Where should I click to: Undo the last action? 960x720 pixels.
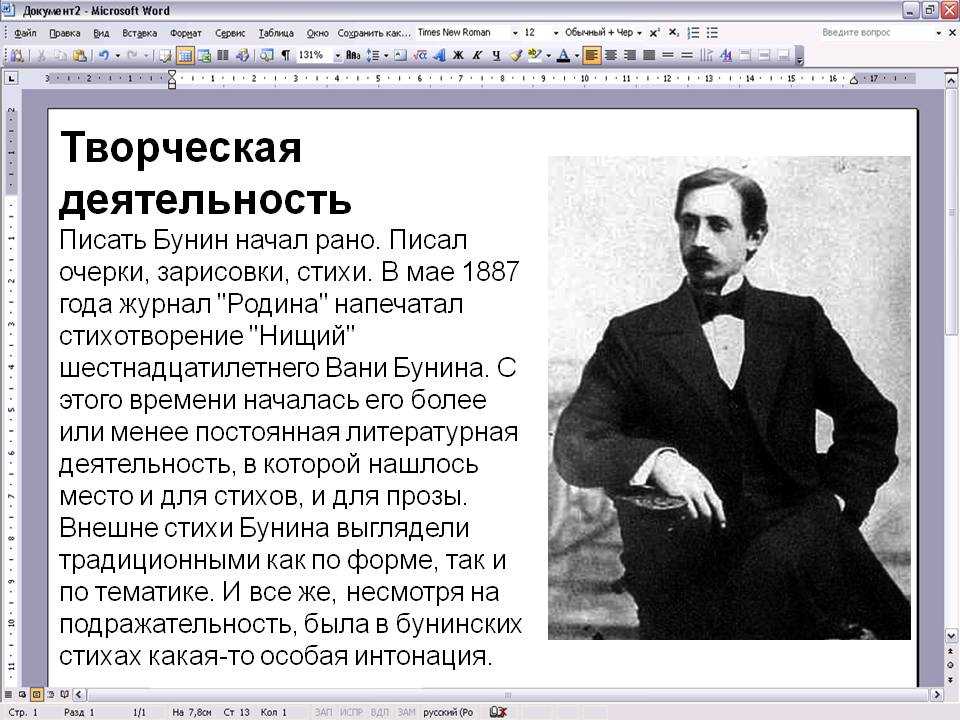click(x=103, y=55)
